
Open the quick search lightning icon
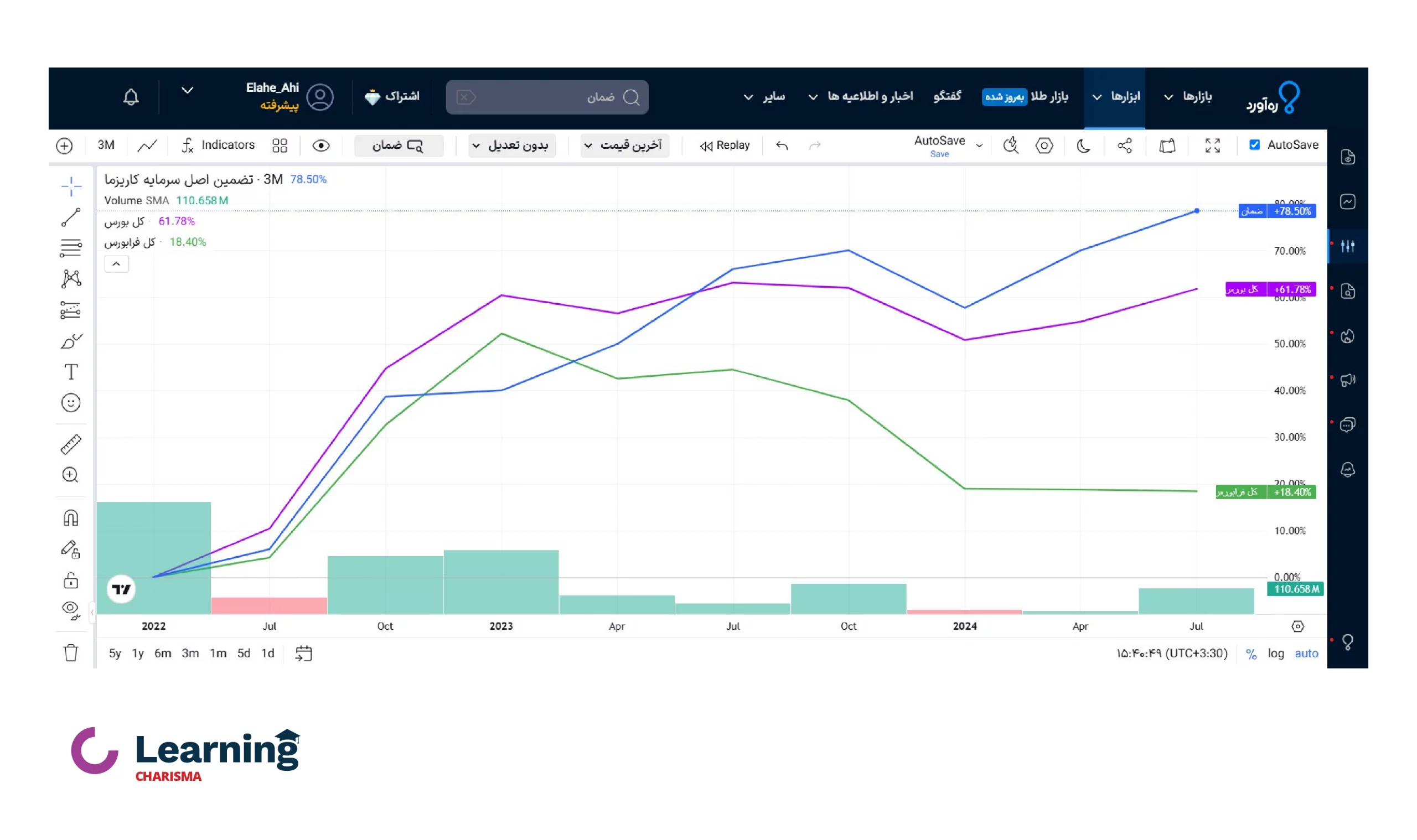[1011, 146]
